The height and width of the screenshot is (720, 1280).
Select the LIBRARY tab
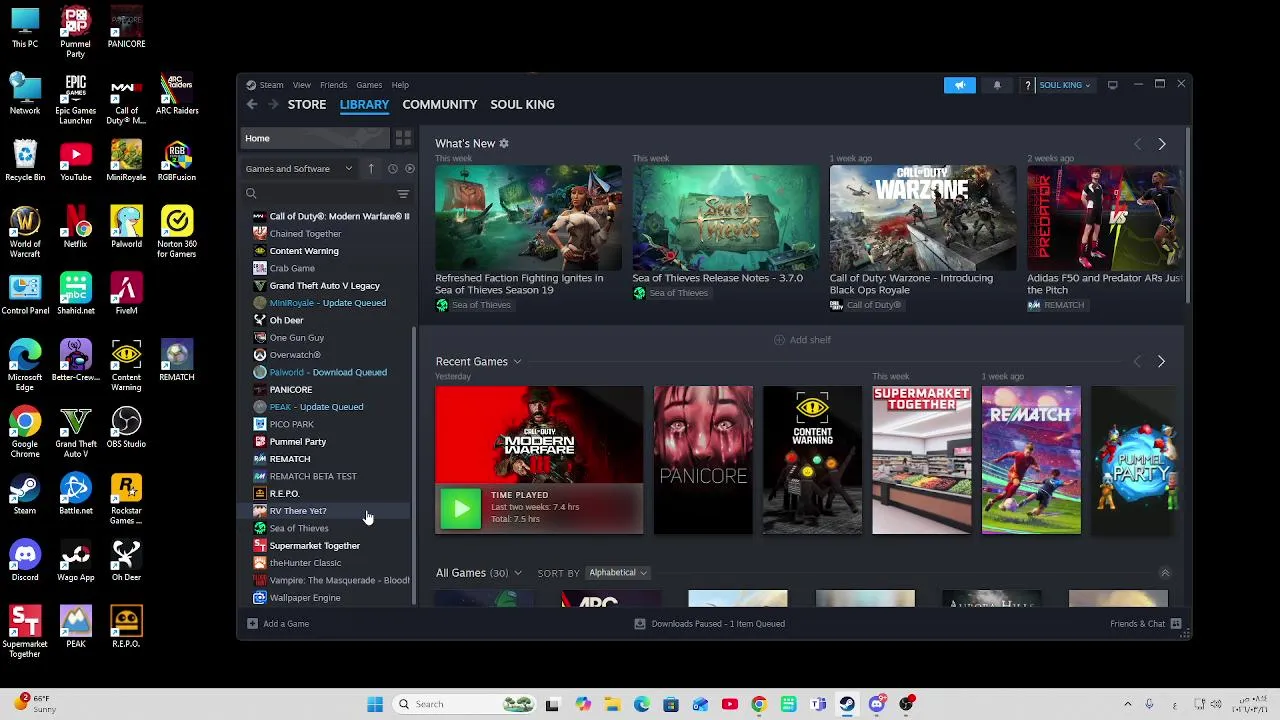(364, 105)
